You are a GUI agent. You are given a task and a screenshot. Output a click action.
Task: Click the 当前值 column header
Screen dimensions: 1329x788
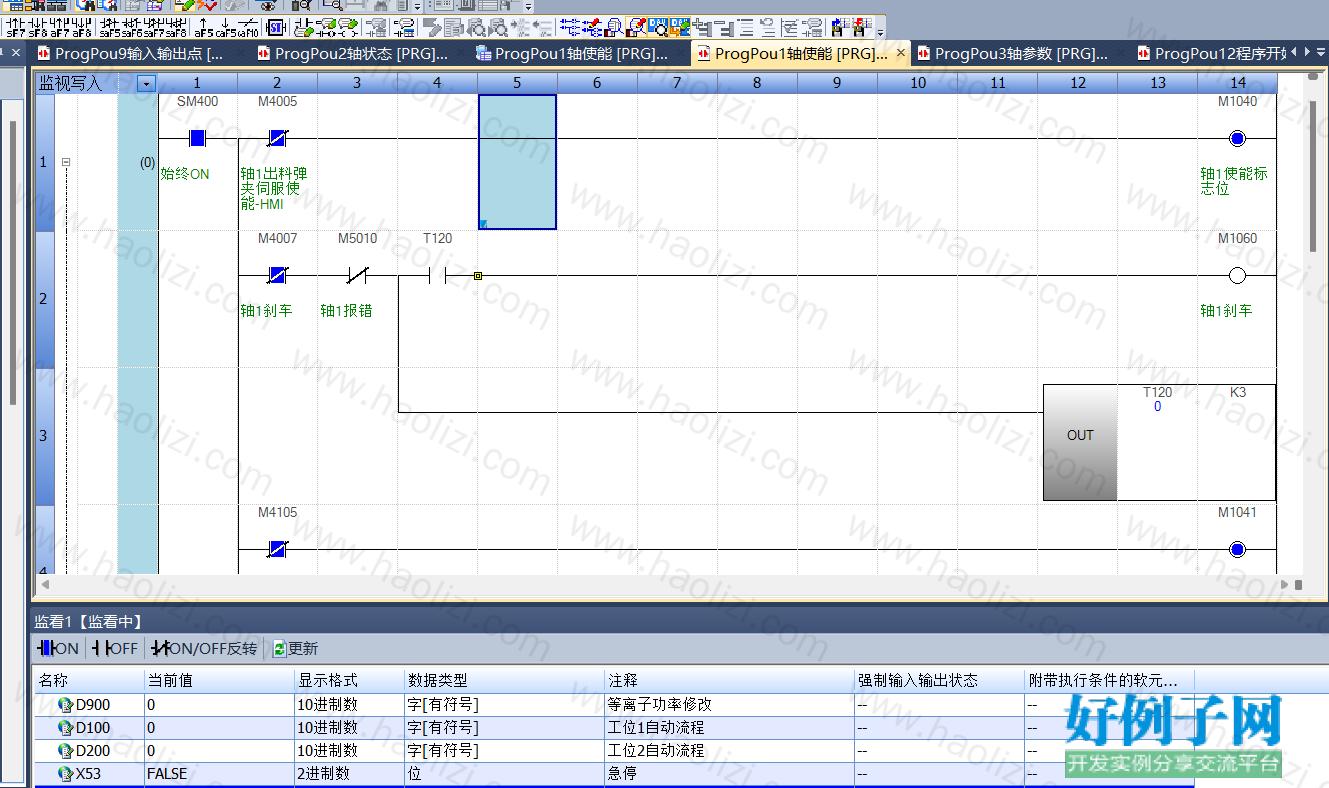tap(218, 680)
